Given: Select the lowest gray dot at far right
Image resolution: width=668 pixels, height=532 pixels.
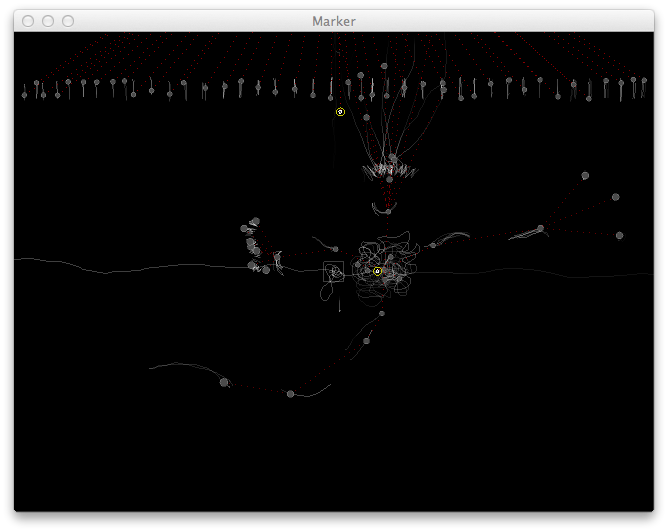Looking at the screenshot, I should coord(619,235).
